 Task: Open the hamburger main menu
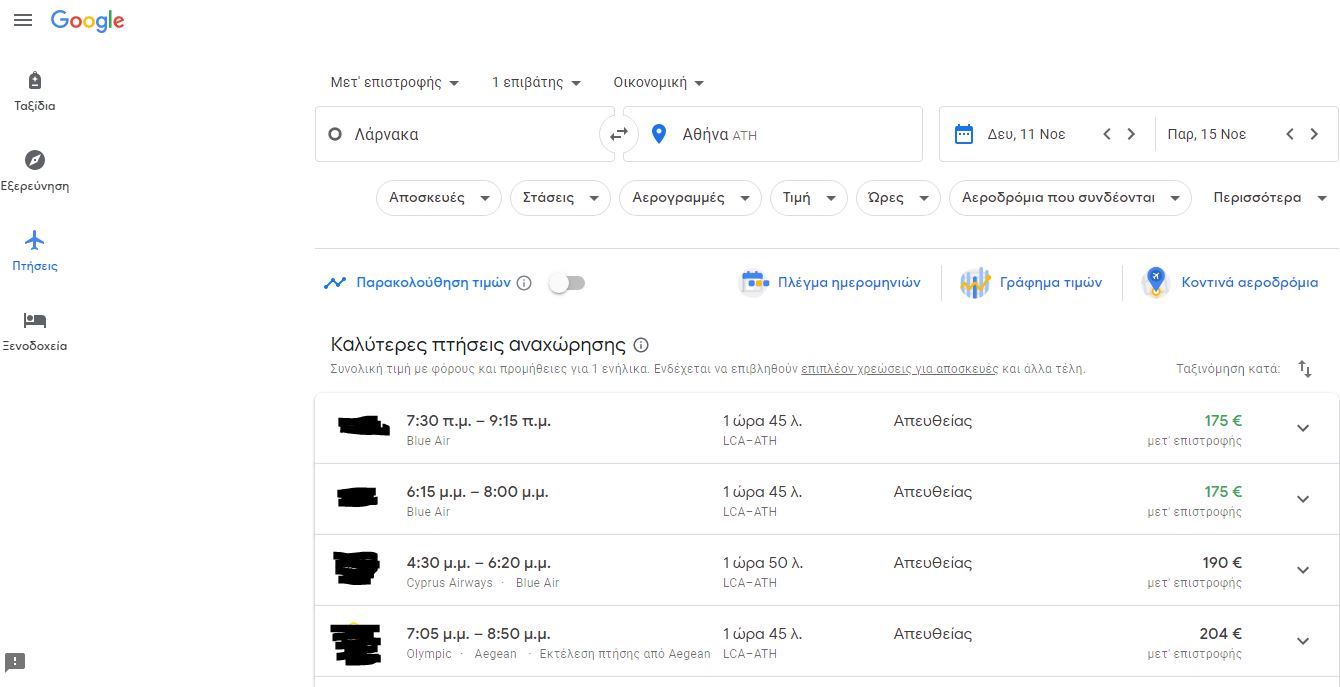pyautogui.click(x=22, y=21)
